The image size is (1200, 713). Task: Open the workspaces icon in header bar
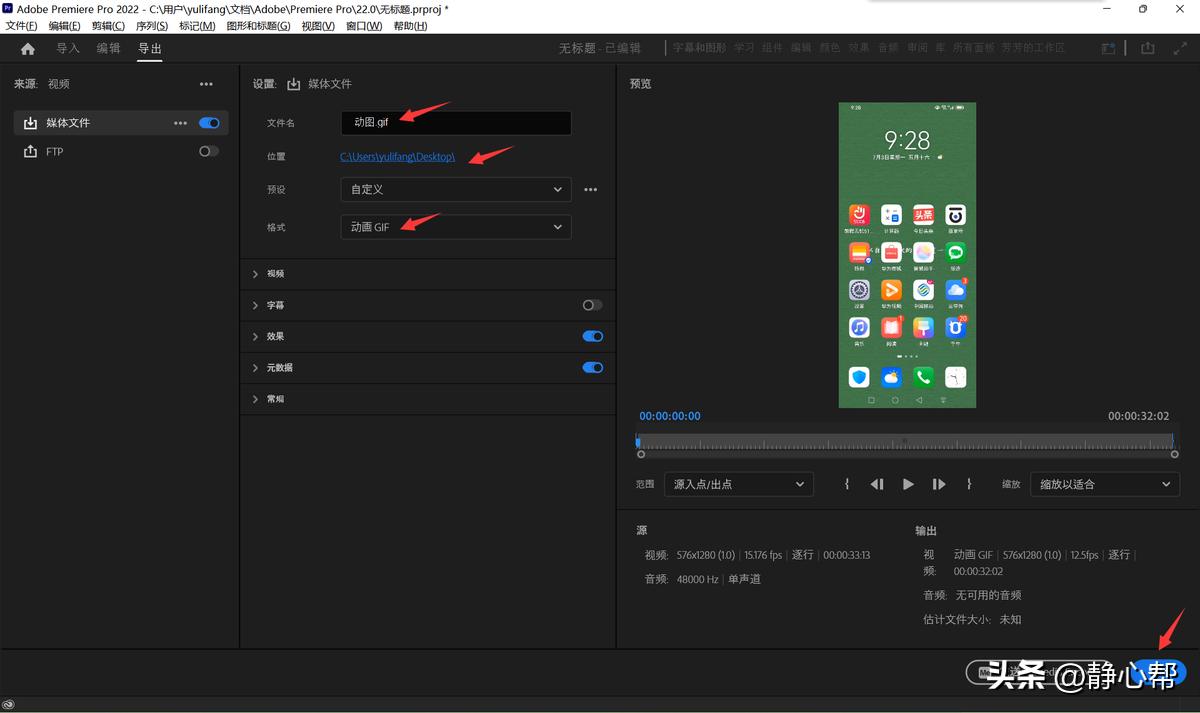(1108, 48)
